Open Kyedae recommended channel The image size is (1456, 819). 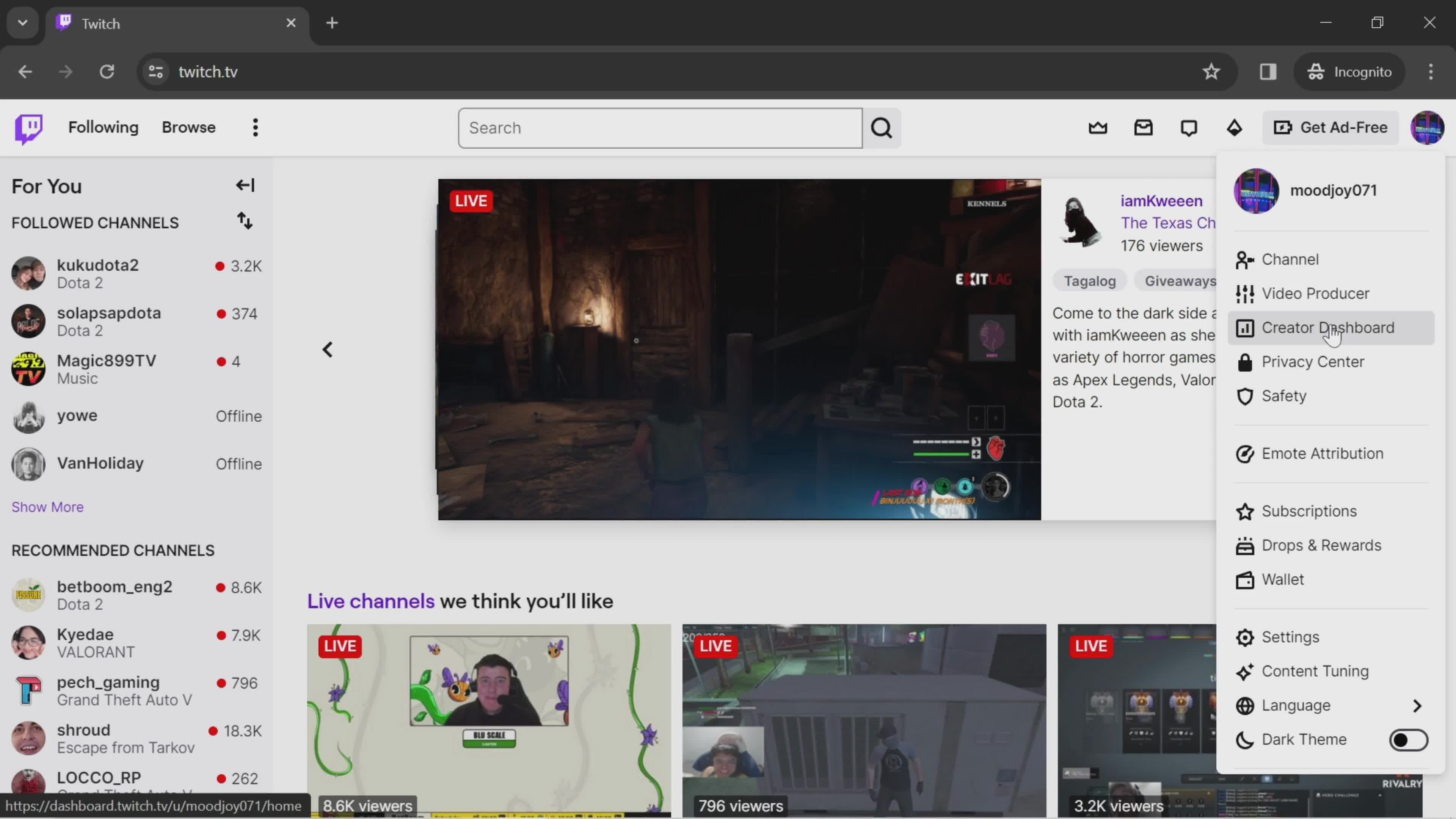coord(137,643)
